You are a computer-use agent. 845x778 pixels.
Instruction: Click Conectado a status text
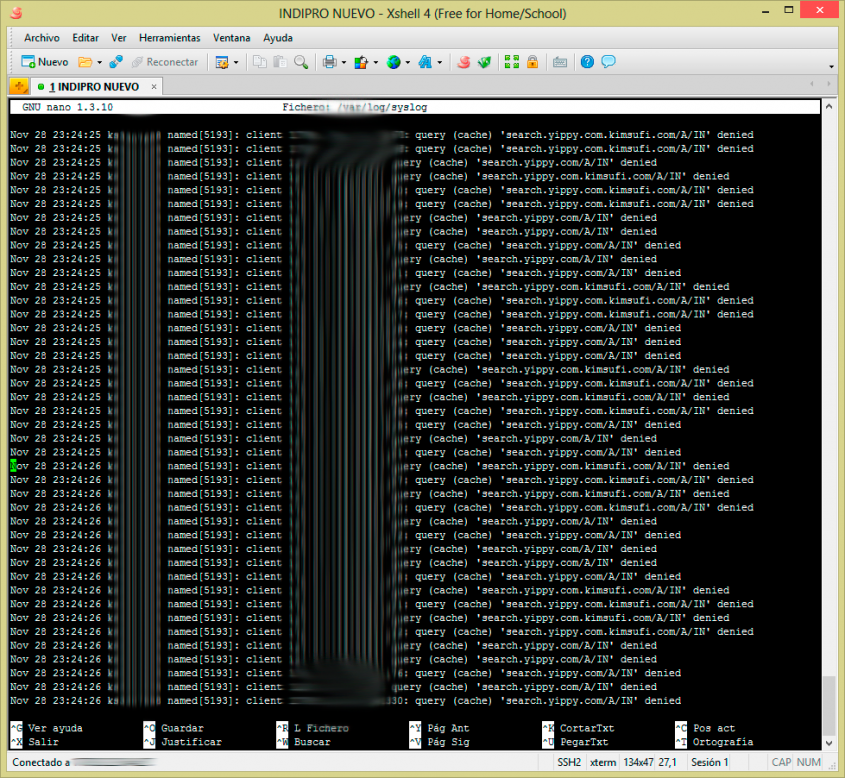[x=41, y=762]
